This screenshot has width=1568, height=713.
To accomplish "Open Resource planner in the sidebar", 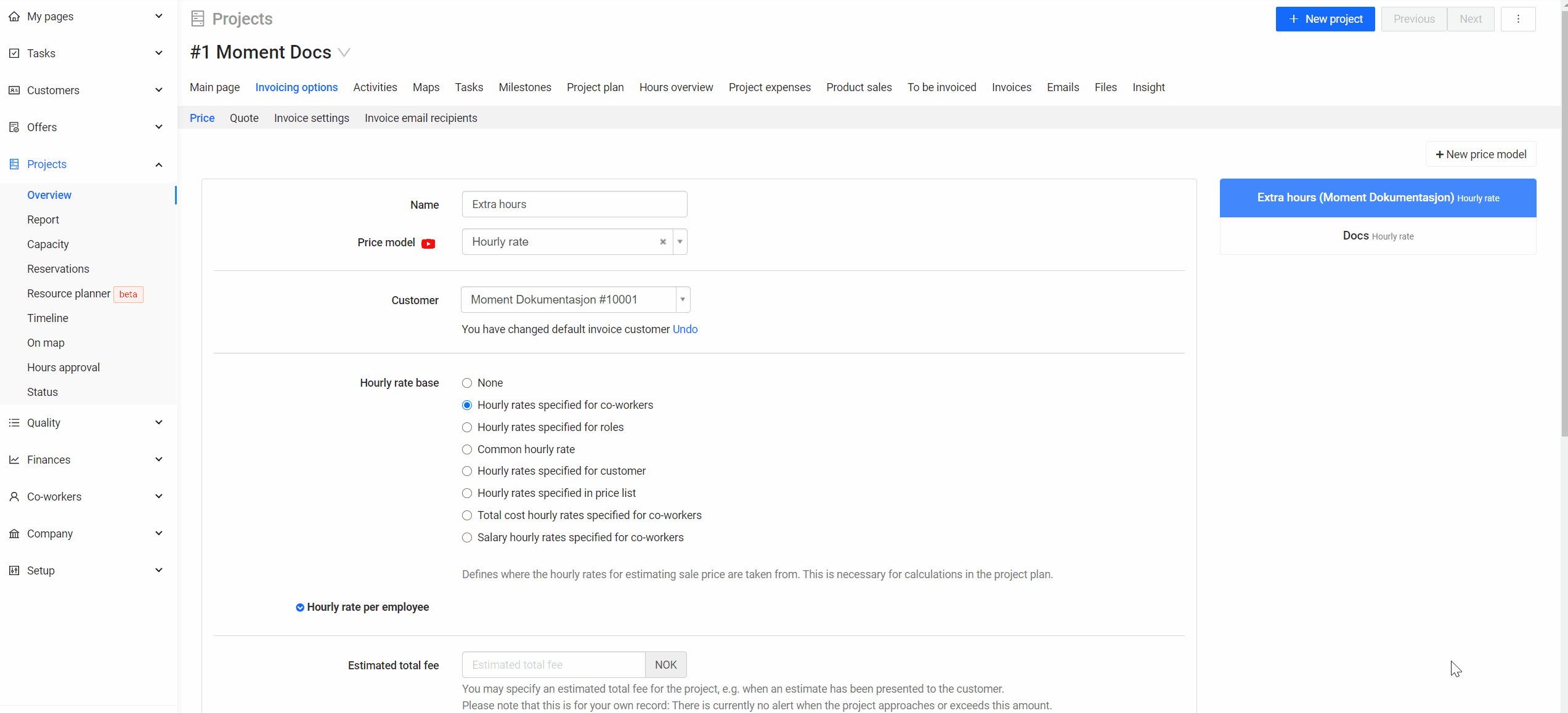I will pyautogui.click(x=68, y=294).
